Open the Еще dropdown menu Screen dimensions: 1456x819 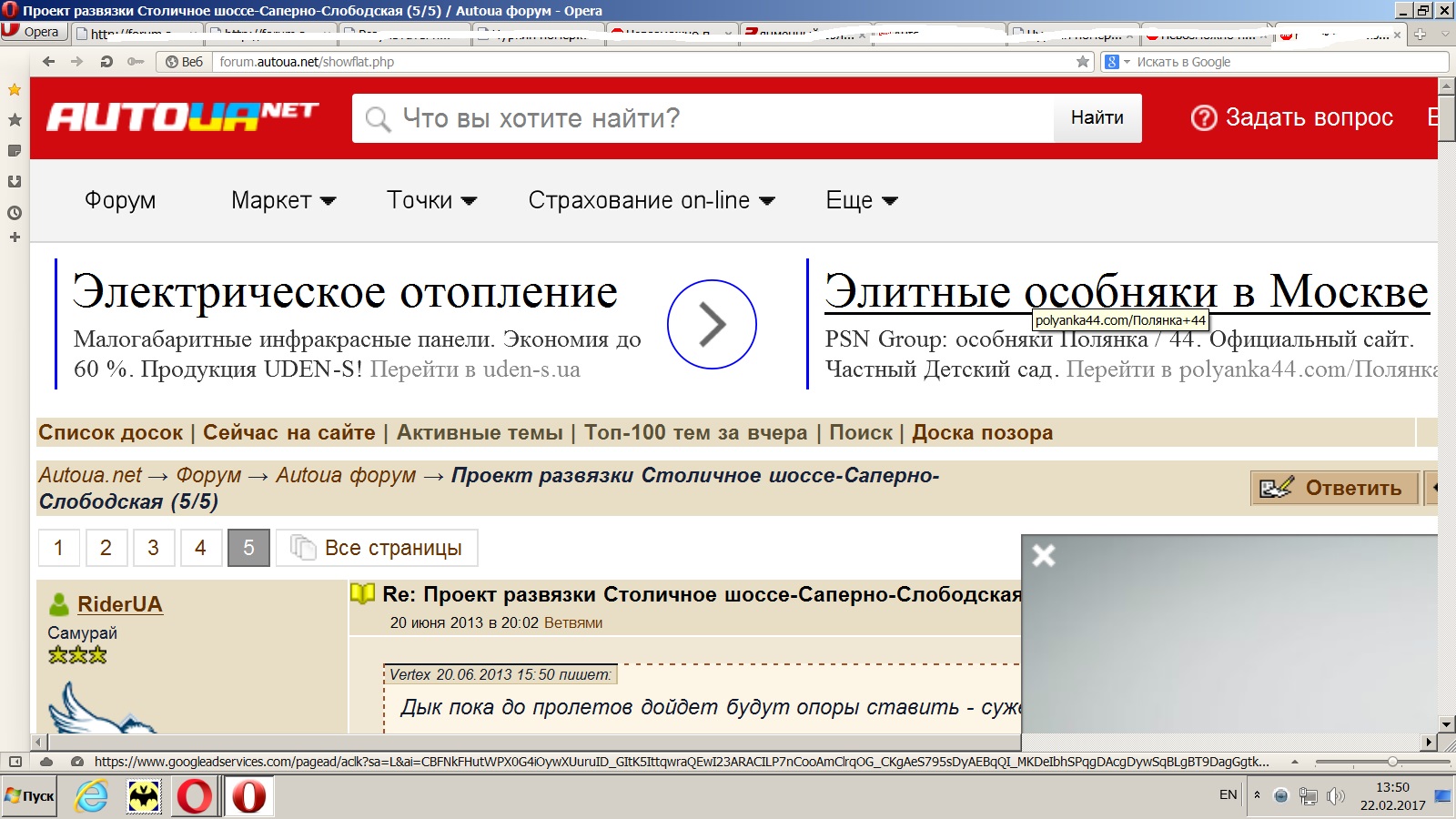coord(861,200)
